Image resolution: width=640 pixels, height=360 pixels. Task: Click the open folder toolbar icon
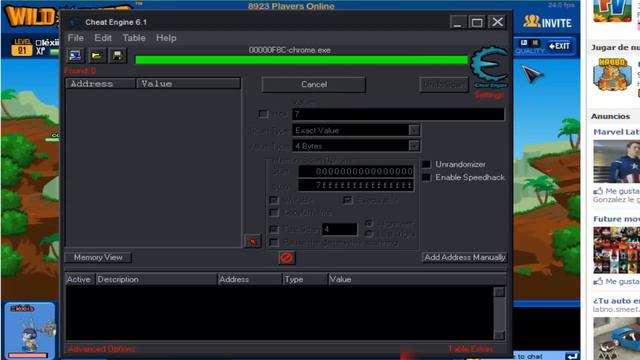(97, 56)
